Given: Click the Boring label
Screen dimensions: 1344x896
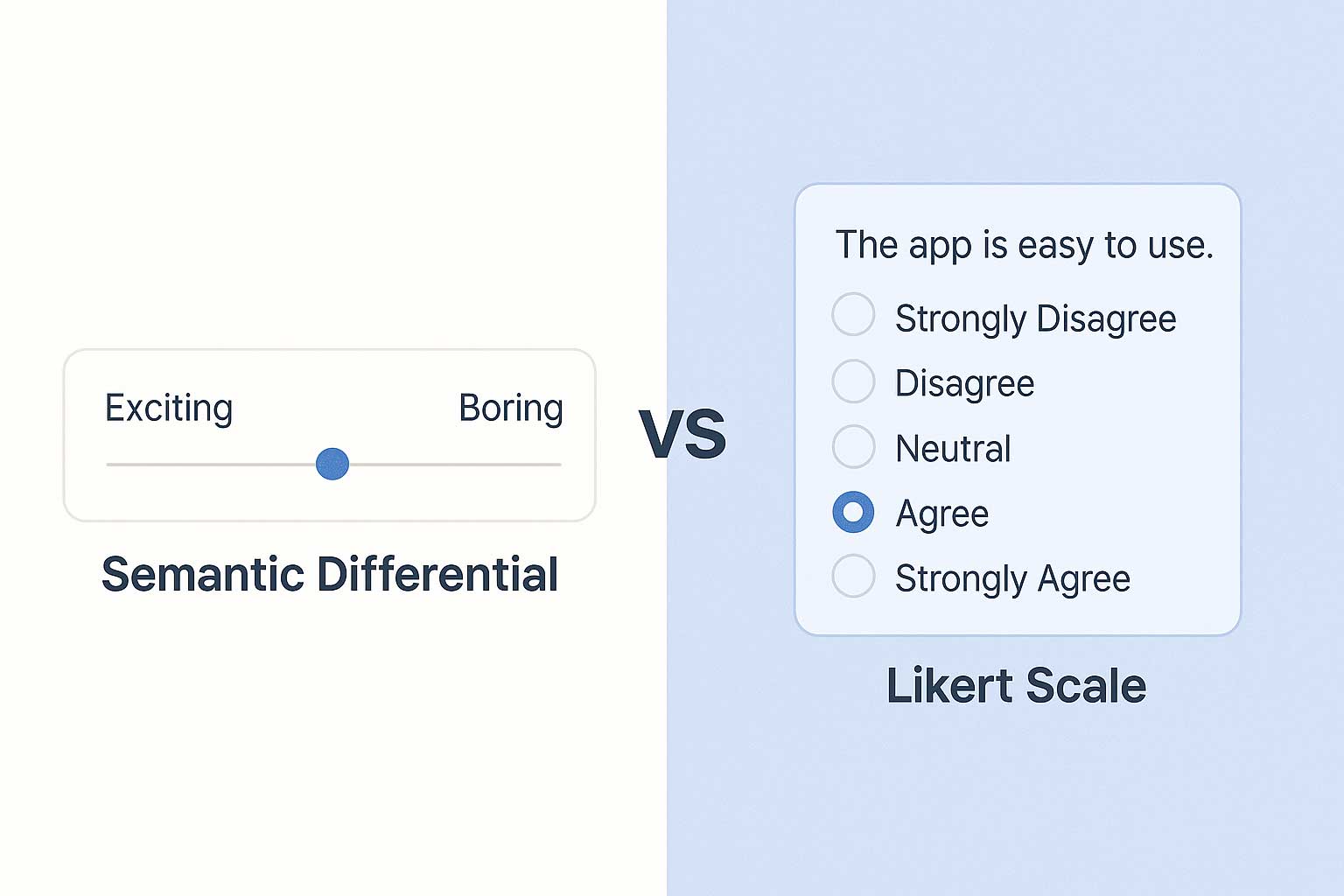Looking at the screenshot, I should 511,409.
